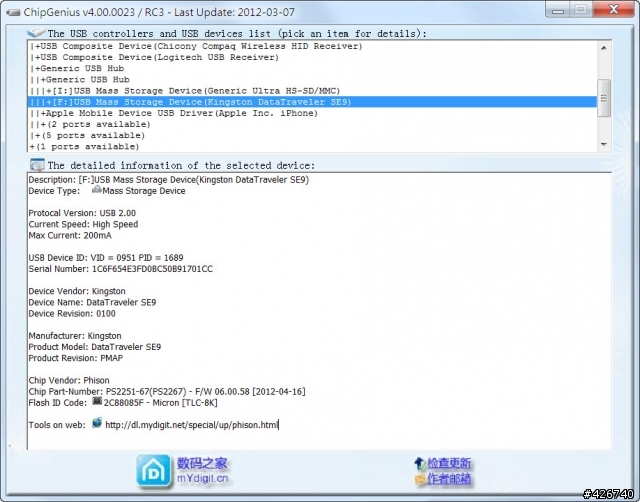Select [F:] Kingston DataTraveler SE9 device row

pos(312,102)
